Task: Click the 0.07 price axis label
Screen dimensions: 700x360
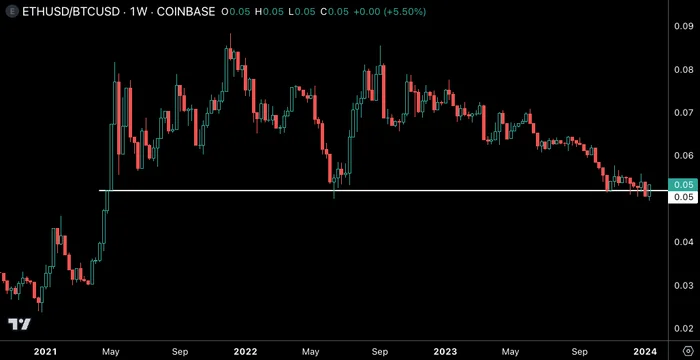Action: tap(683, 113)
